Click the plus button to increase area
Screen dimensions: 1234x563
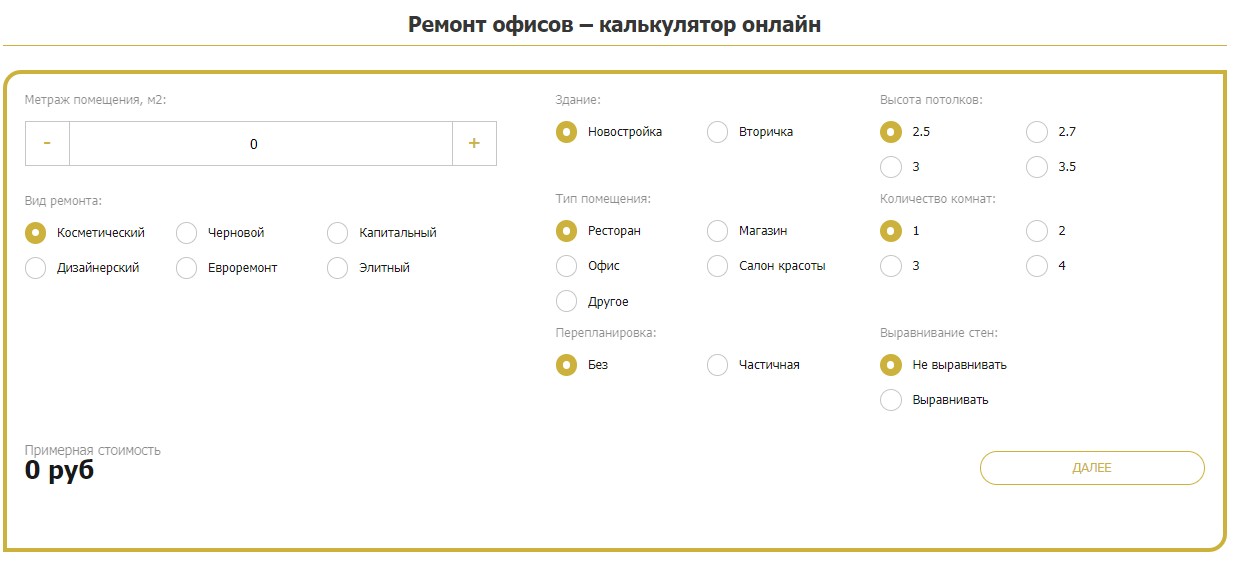[x=474, y=144]
